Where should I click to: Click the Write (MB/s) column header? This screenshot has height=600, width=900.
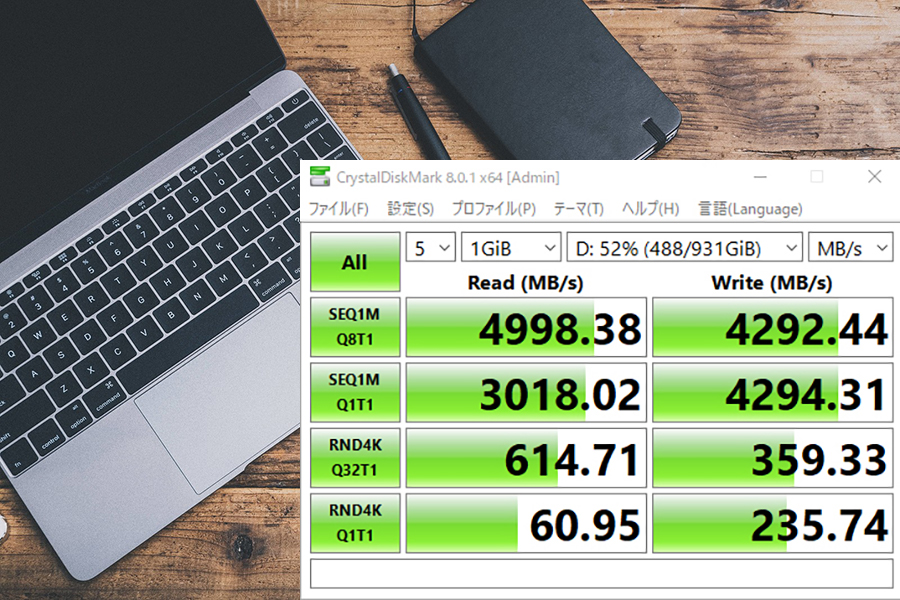tap(771, 282)
